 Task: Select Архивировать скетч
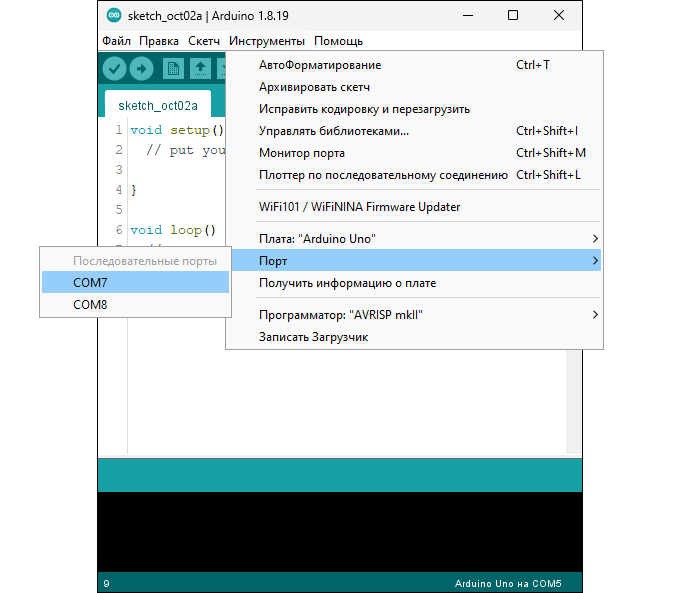tap(414, 87)
